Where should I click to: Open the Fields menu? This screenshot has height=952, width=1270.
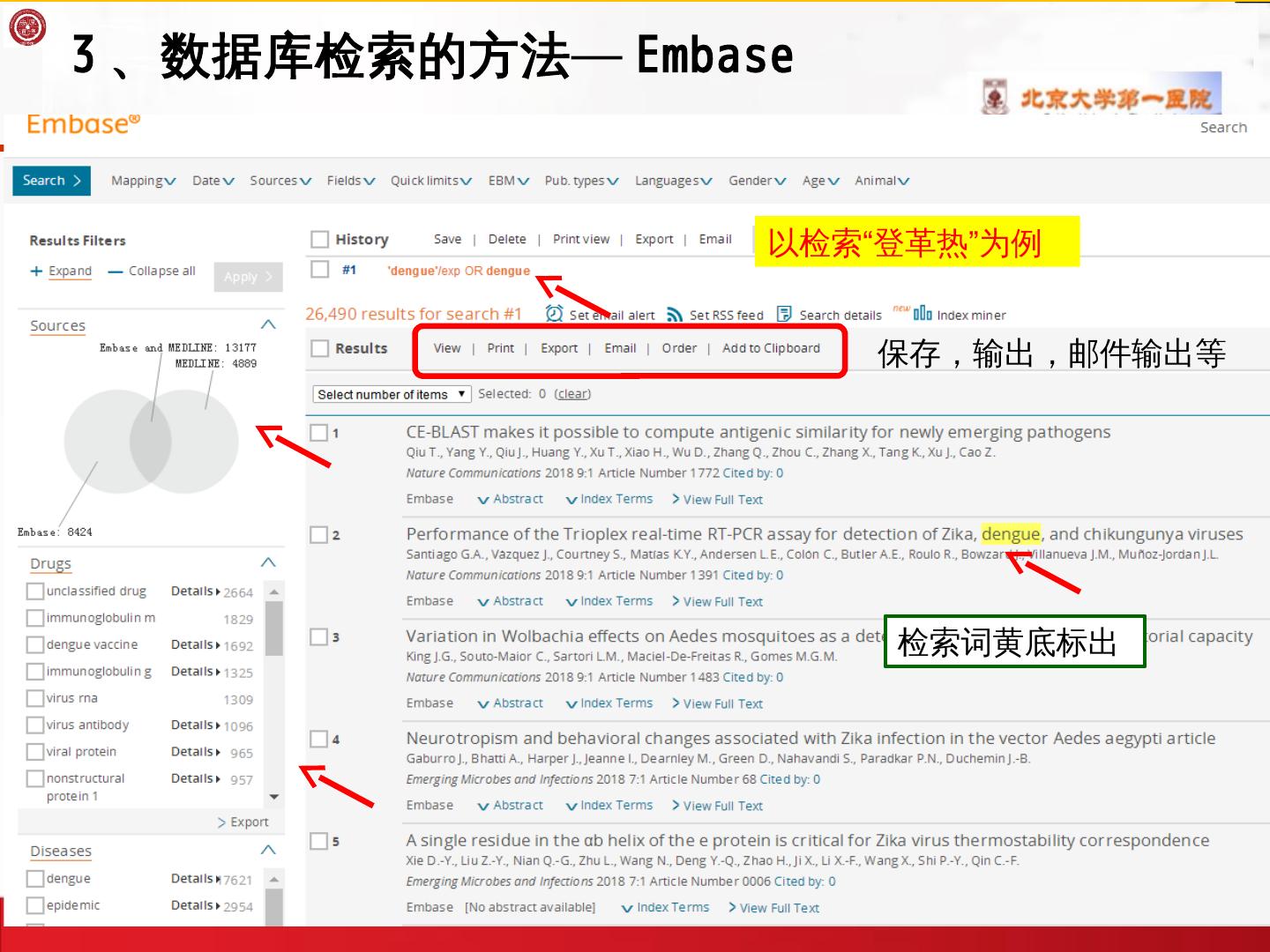pyautogui.click(x=351, y=181)
